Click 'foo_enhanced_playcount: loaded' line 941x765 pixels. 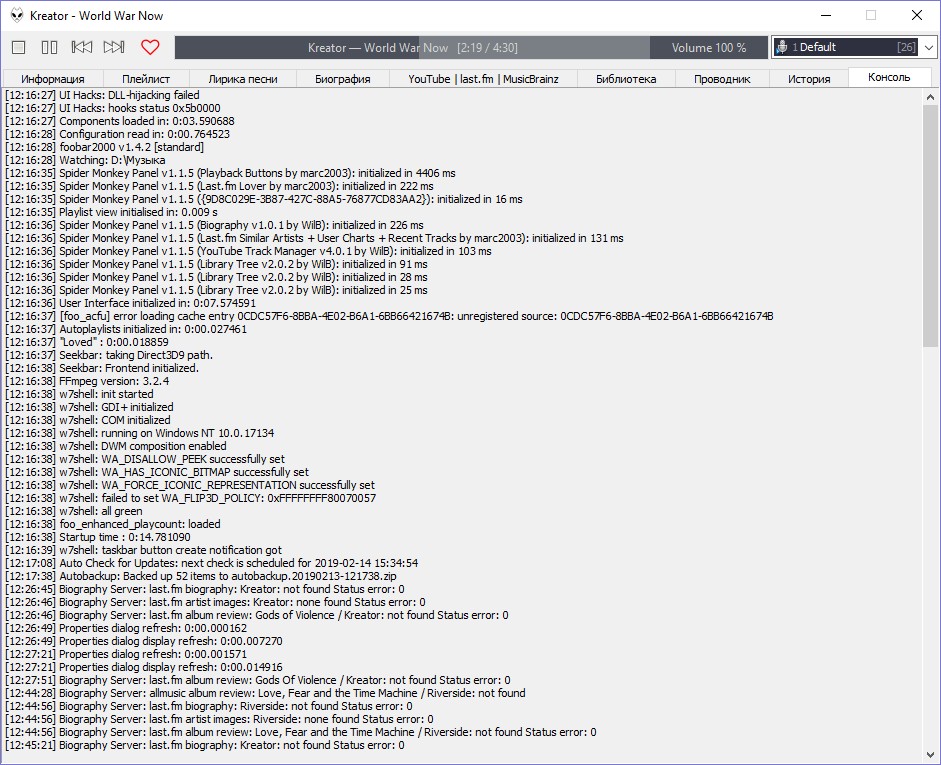coord(113,524)
